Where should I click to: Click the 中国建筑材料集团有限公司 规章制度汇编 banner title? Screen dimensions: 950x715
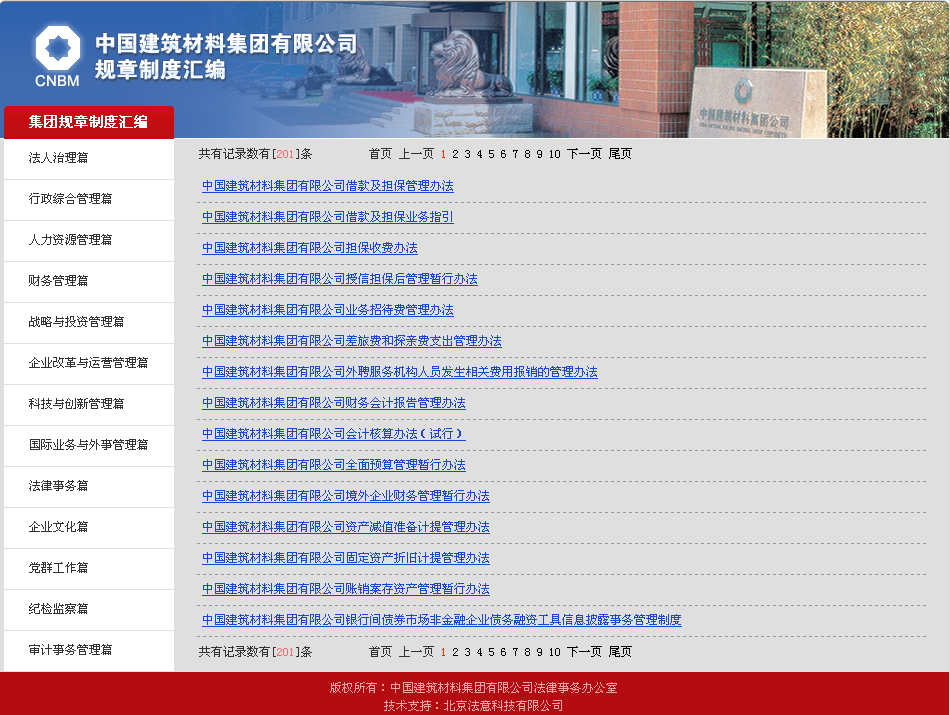click(226, 56)
